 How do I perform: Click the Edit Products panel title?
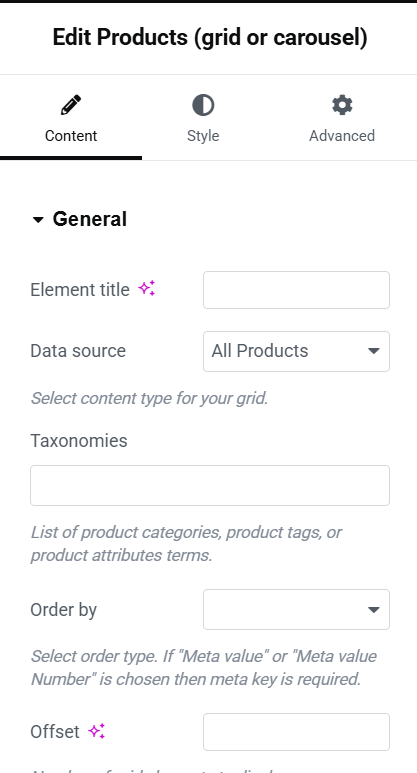[210, 38]
